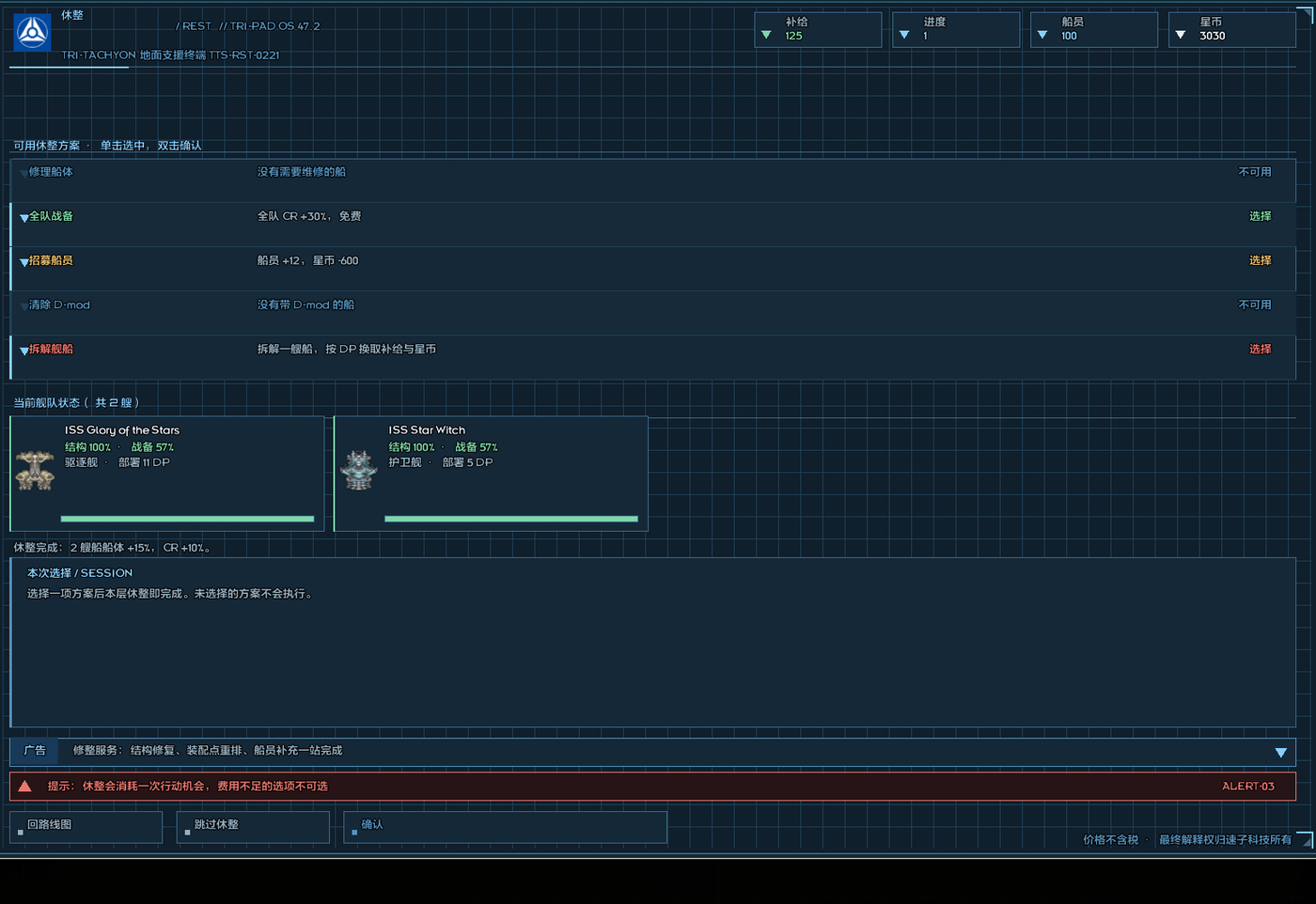Image resolution: width=1316 pixels, height=904 pixels.
Task: Expand the 拆解舰船 row triangle
Action: [x=23, y=351]
